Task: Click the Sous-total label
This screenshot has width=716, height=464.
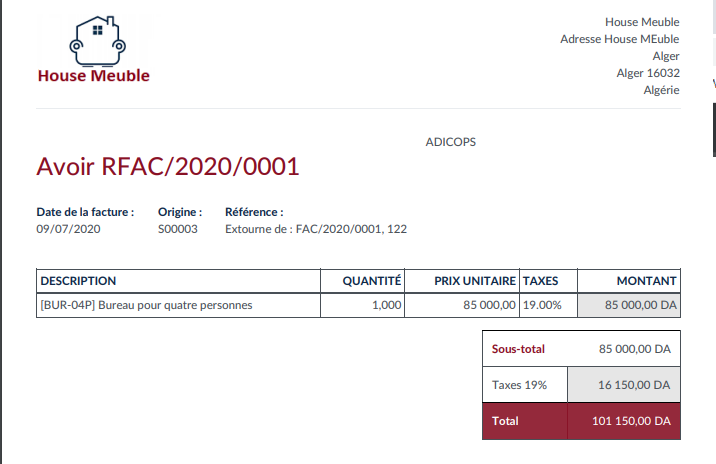Action: click(x=518, y=349)
